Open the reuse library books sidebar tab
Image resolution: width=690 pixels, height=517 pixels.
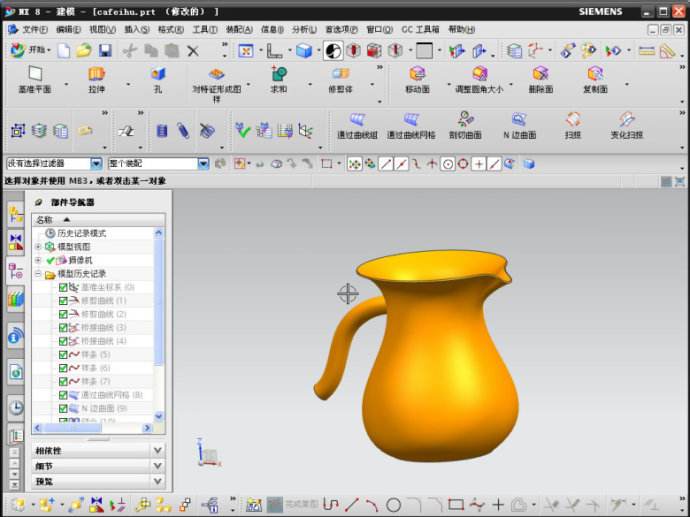click(x=16, y=299)
